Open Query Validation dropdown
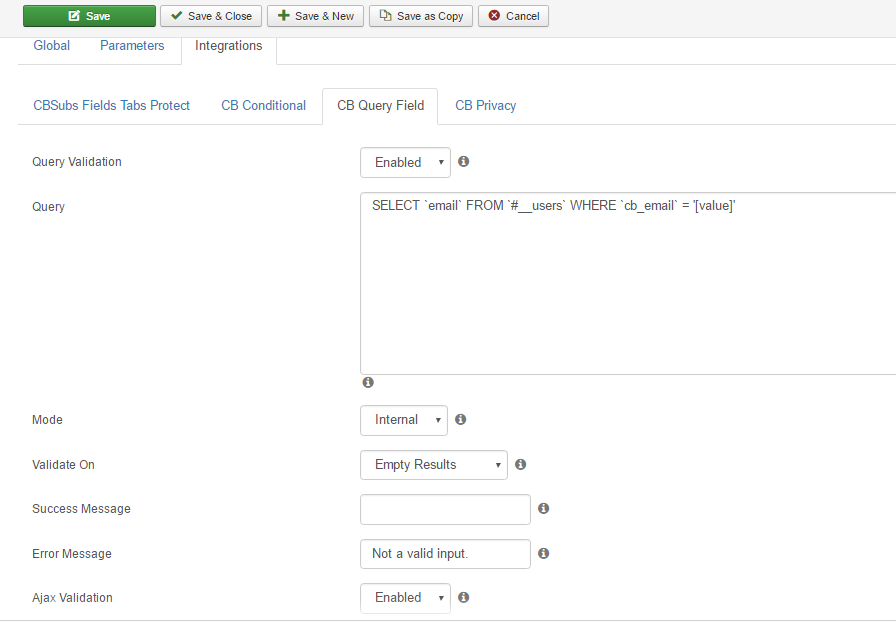Image resolution: width=896 pixels, height=622 pixels. pos(405,162)
